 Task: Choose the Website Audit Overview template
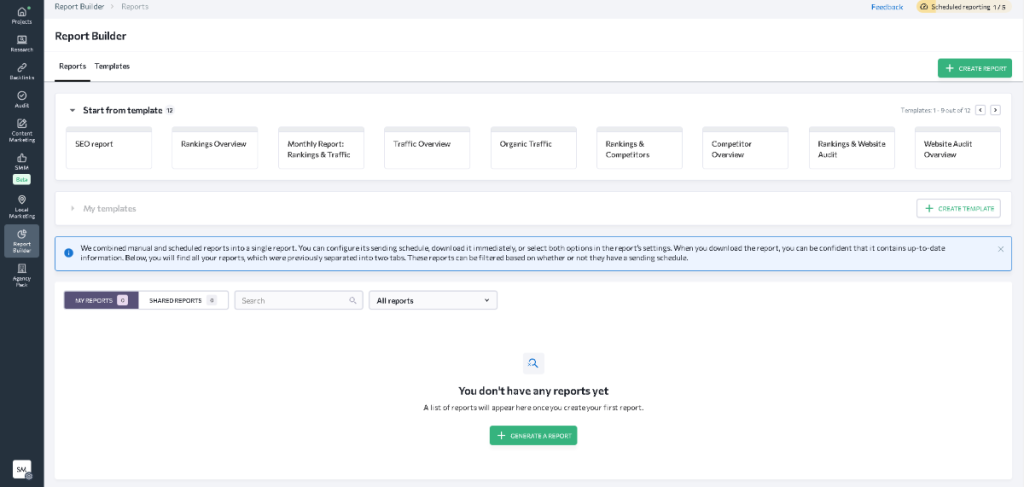coord(957,148)
